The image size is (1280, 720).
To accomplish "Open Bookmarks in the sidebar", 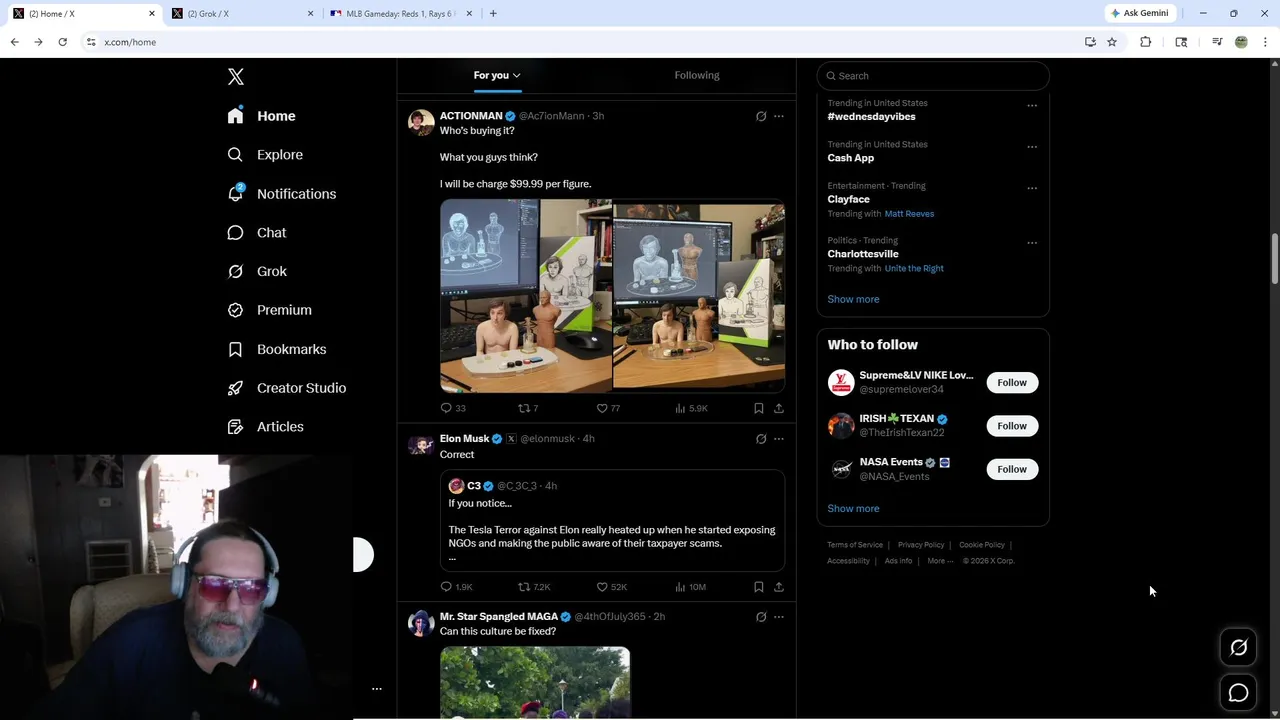I will pos(276,349).
